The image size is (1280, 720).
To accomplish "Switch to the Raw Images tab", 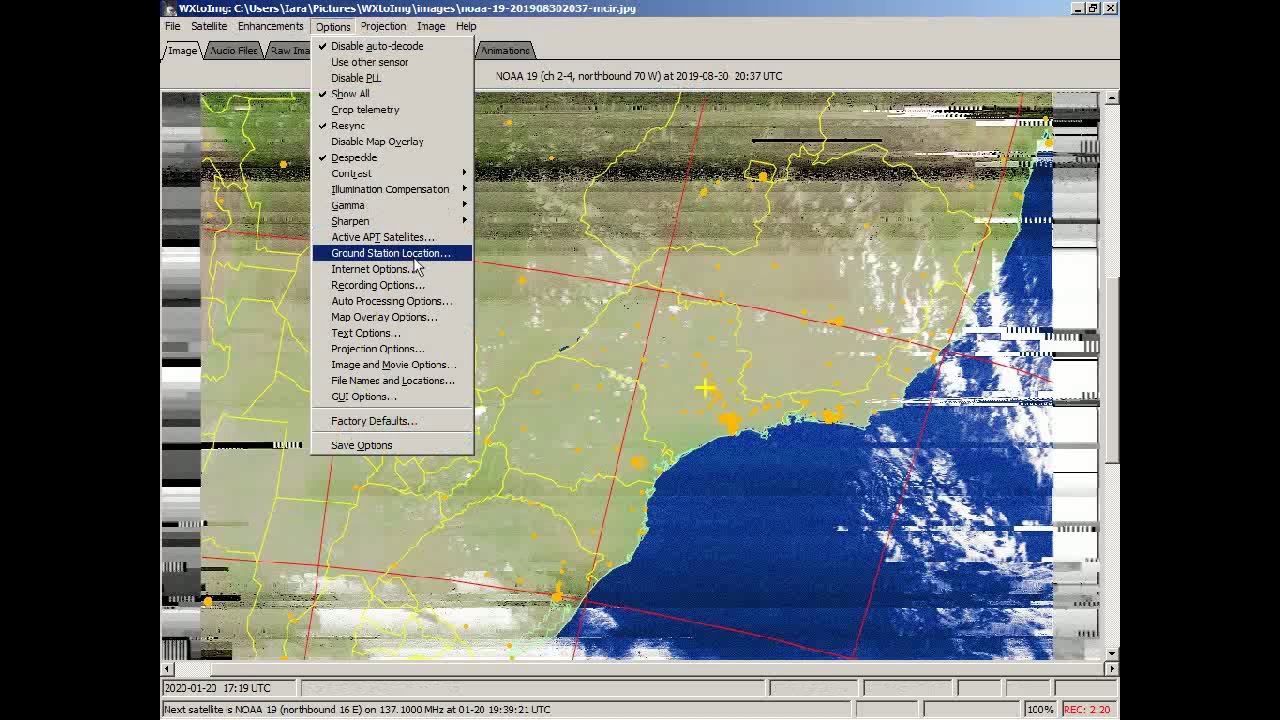I will 289,50.
